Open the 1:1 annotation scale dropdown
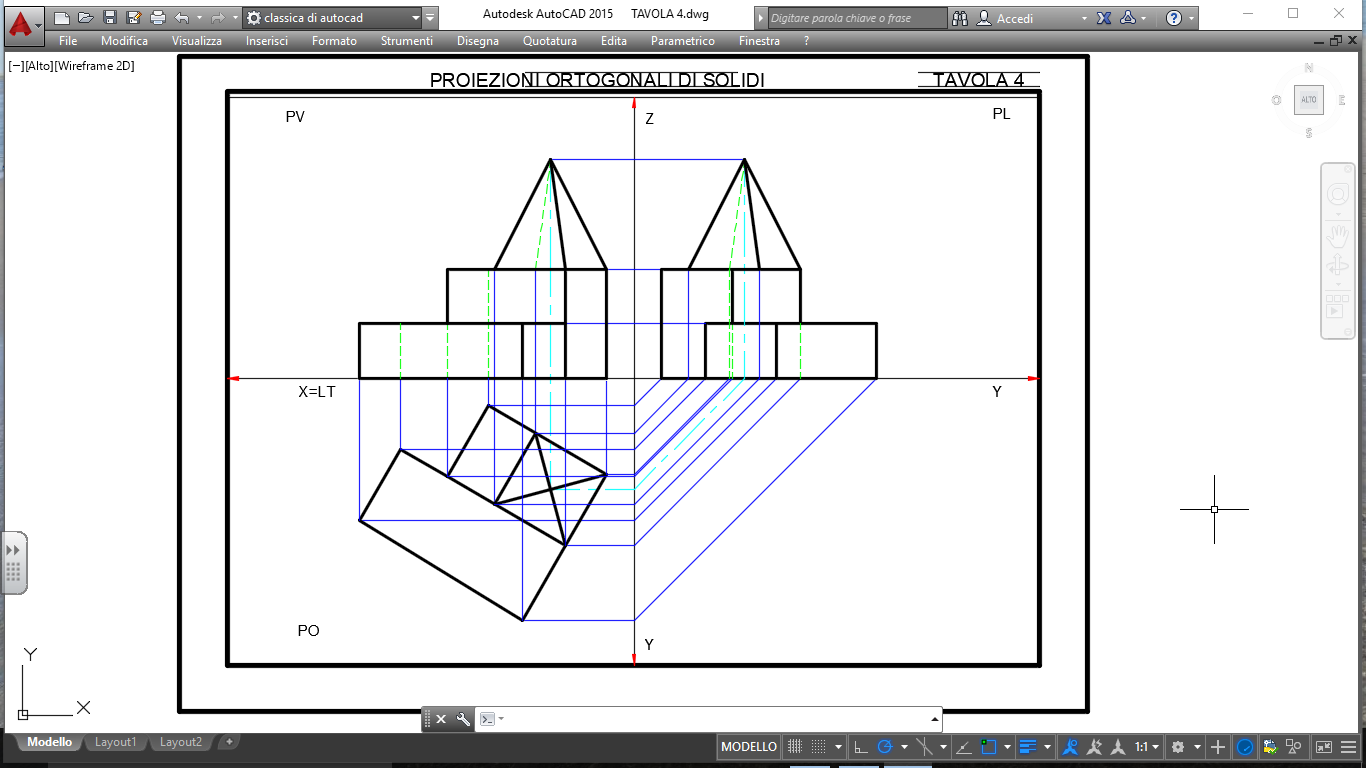This screenshot has height=768, width=1366. (x=1147, y=746)
